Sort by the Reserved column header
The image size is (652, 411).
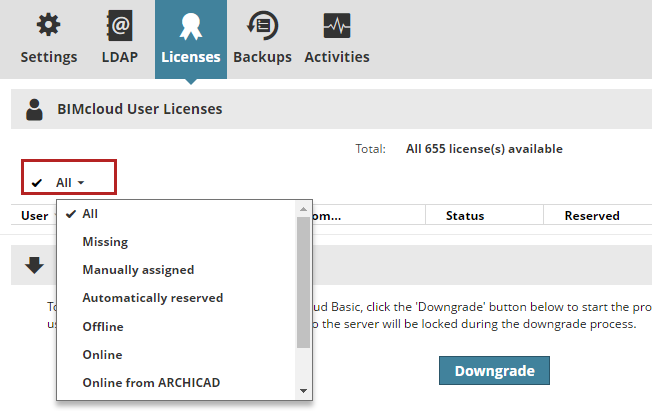(x=591, y=215)
